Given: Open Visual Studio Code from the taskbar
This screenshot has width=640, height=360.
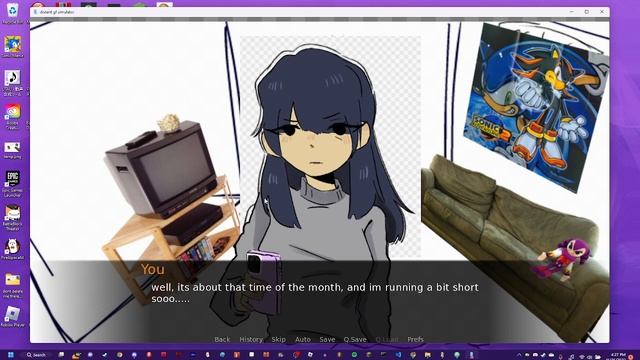Looking at the screenshot, I should (398, 355).
